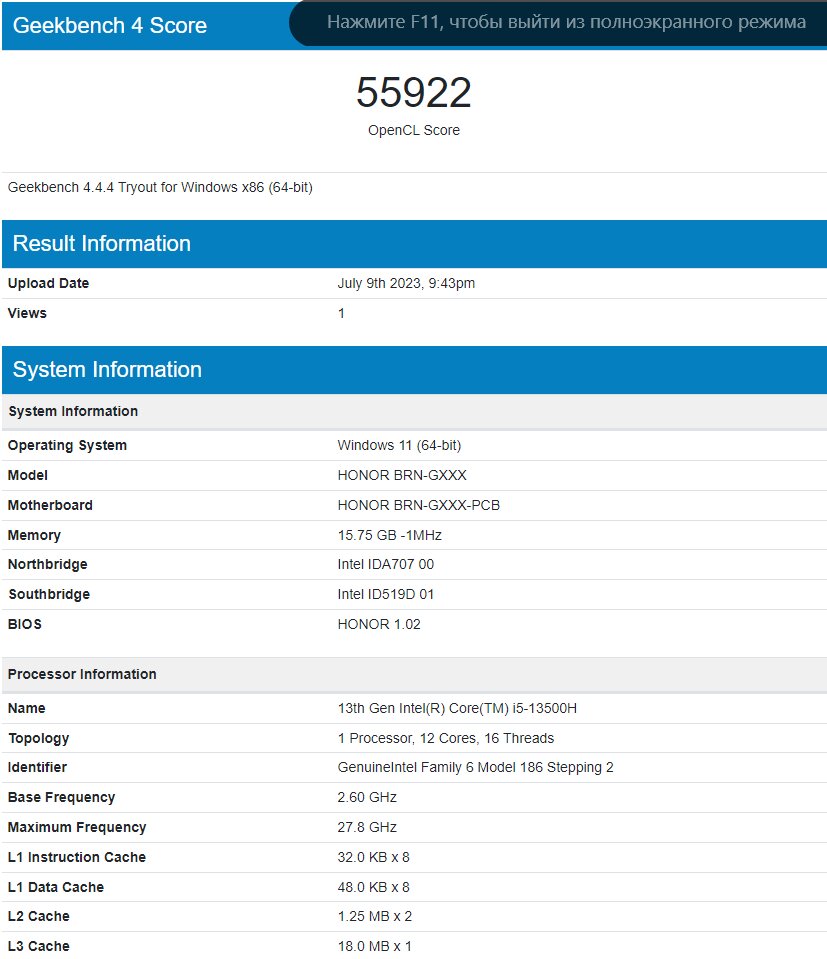Click the Geekbench 4 Score header
The image size is (827, 959).
tap(109, 26)
